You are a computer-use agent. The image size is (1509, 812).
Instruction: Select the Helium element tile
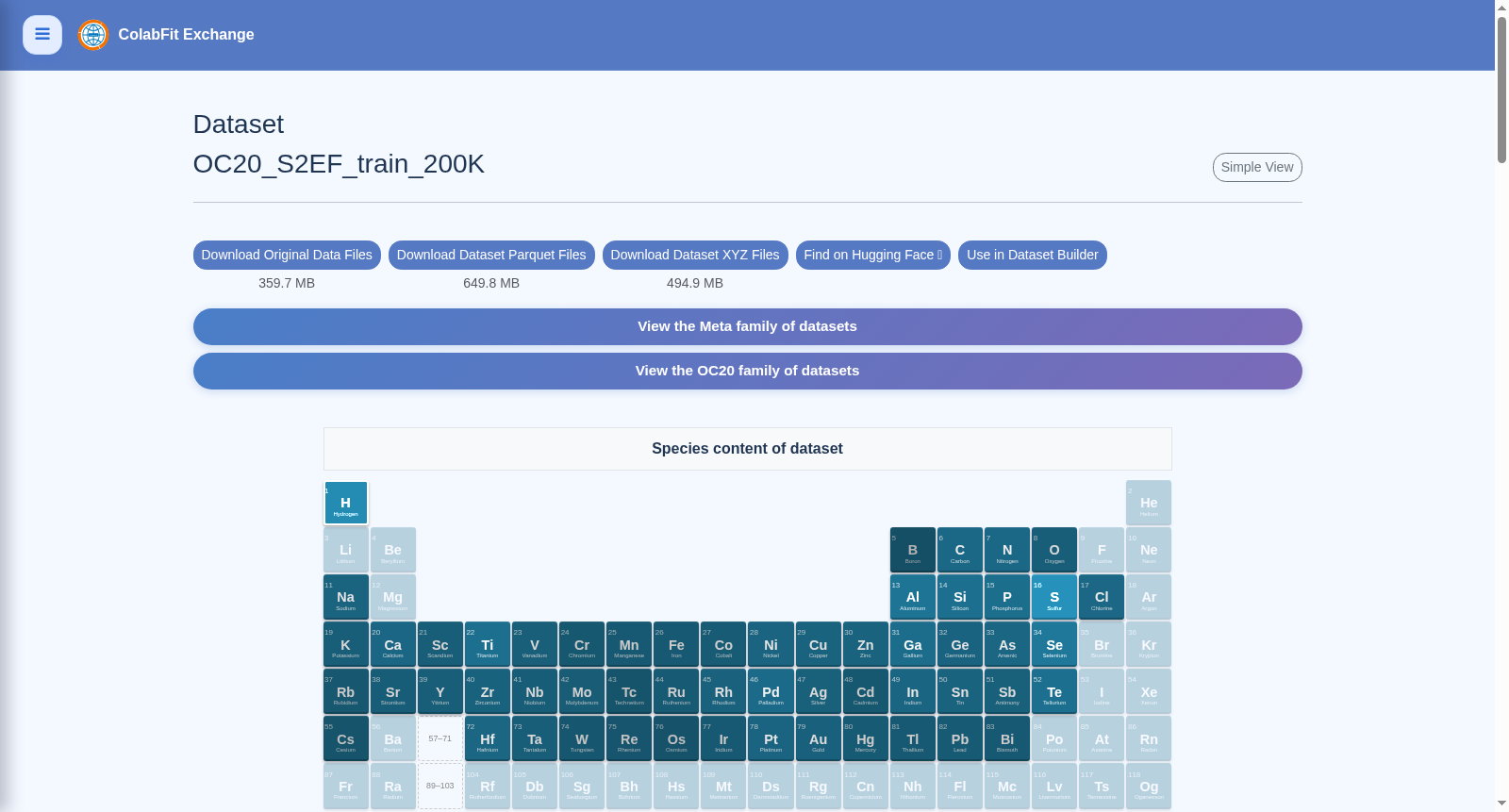click(x=1149, y=503)
